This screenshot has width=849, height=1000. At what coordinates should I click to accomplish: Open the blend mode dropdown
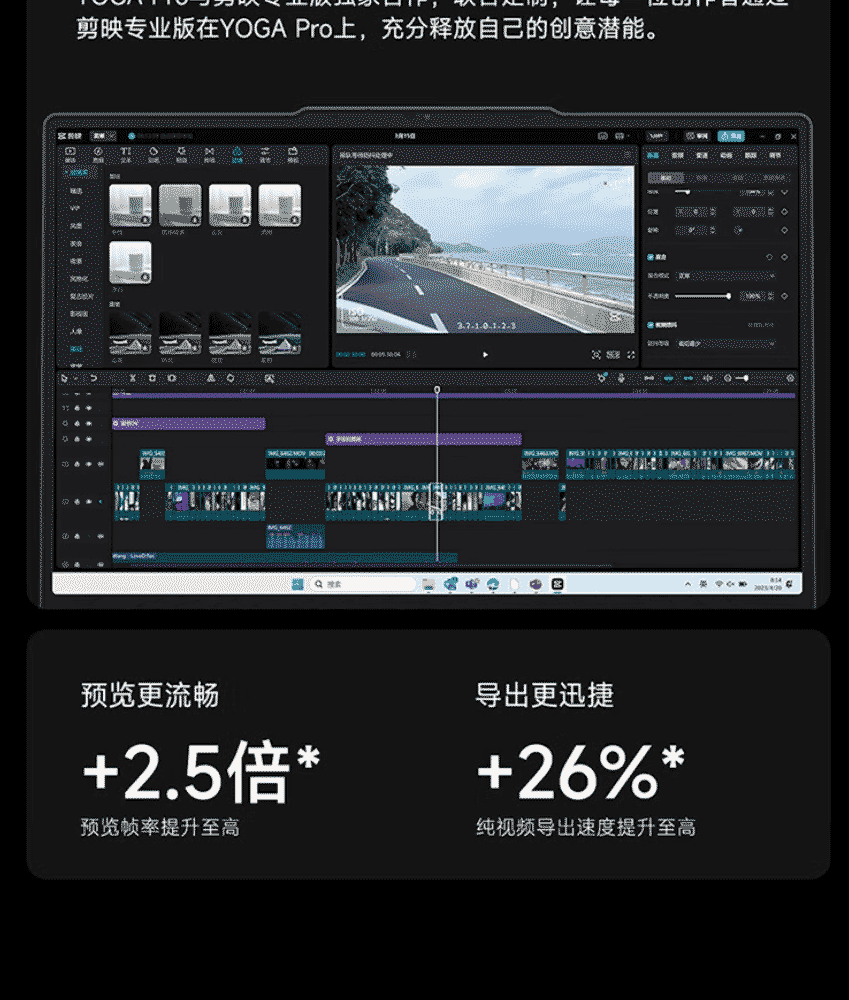[x=725, y=276]
